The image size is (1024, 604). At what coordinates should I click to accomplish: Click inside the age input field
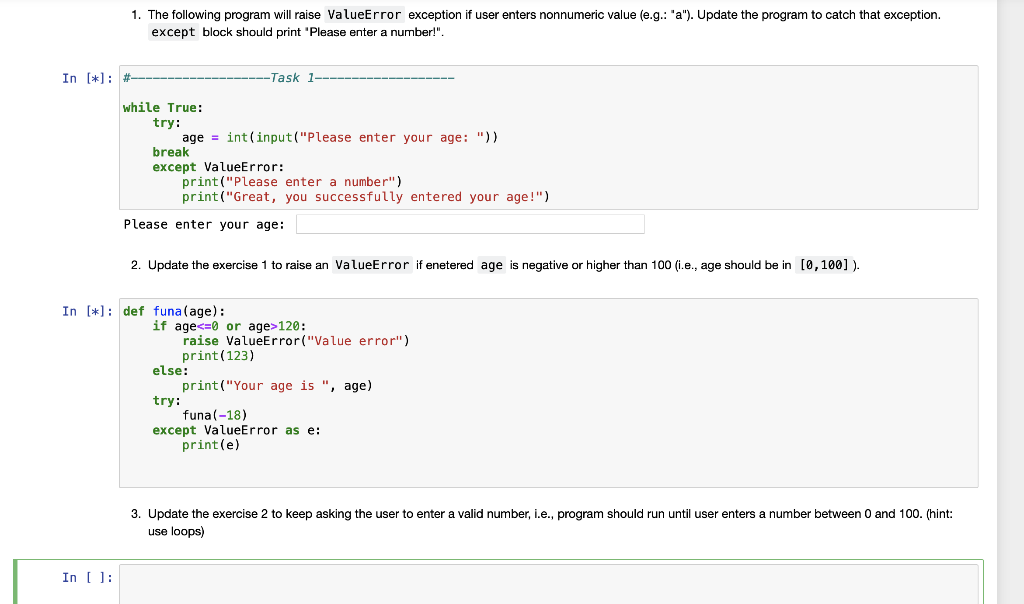(x=470, y=223)
